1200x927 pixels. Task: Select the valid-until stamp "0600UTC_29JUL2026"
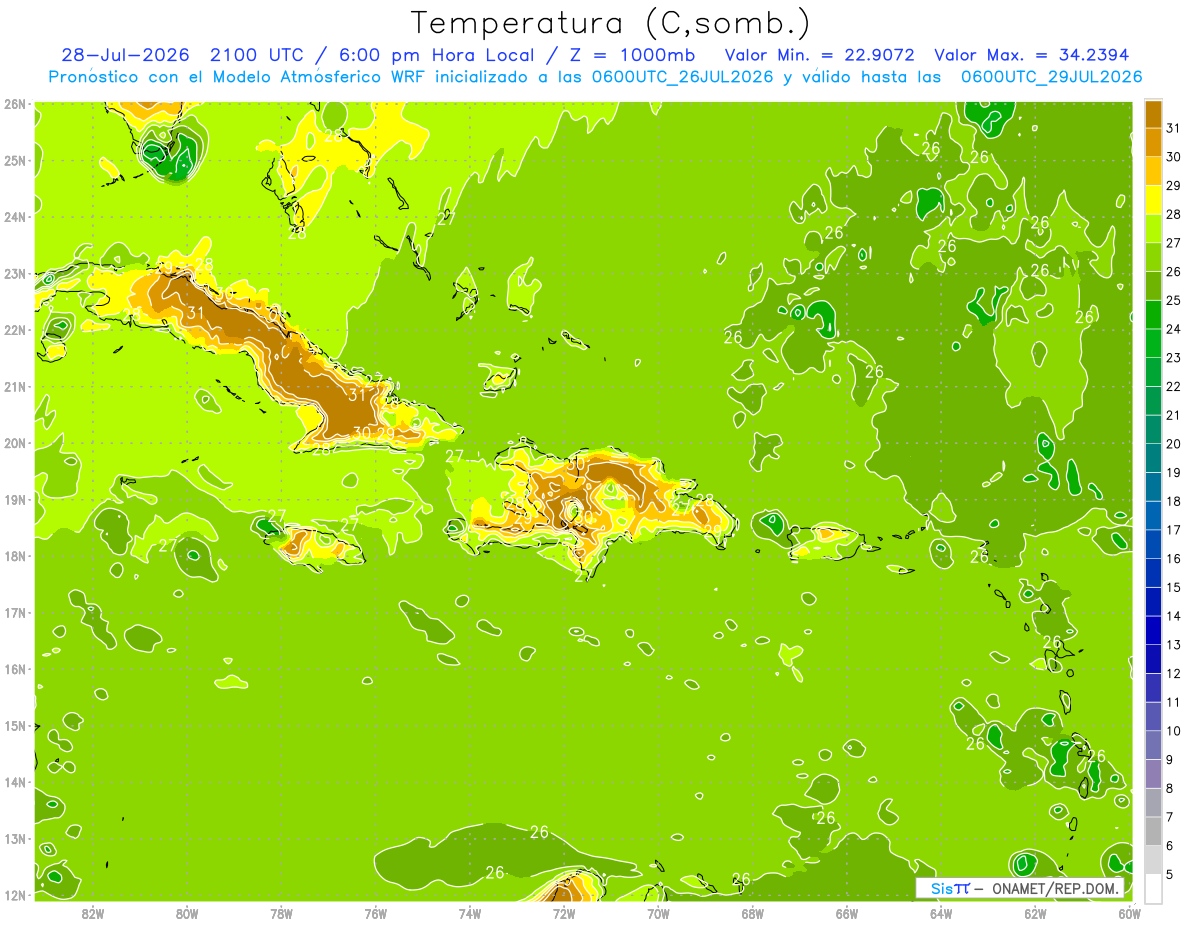(1052, 77)
